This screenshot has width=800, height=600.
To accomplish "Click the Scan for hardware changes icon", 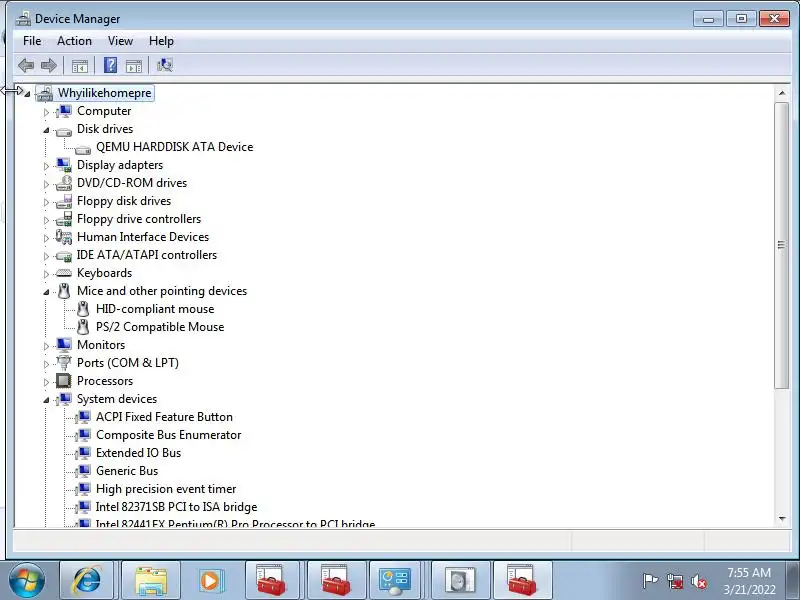I will [165, 65].
